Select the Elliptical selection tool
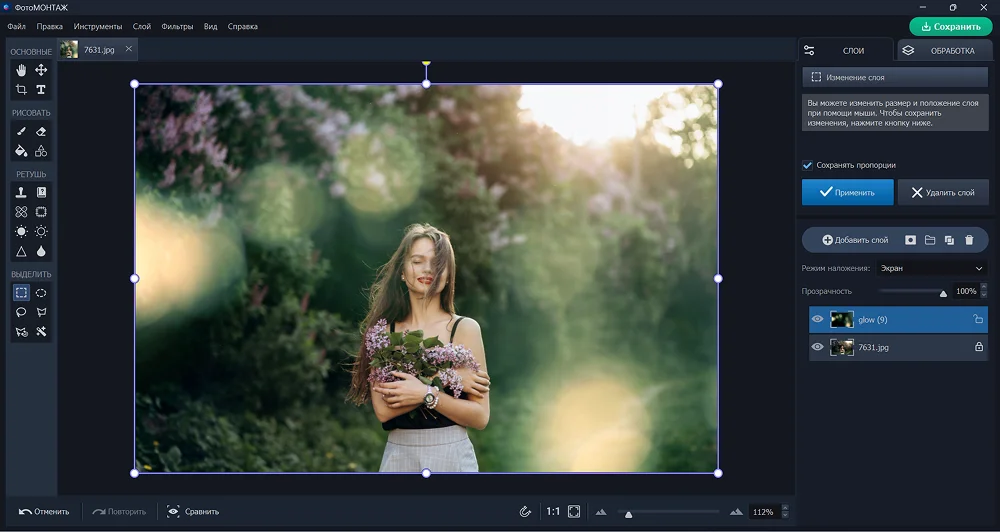The width and height of the screenshot is (1000, 532). (x=41, y=293)
